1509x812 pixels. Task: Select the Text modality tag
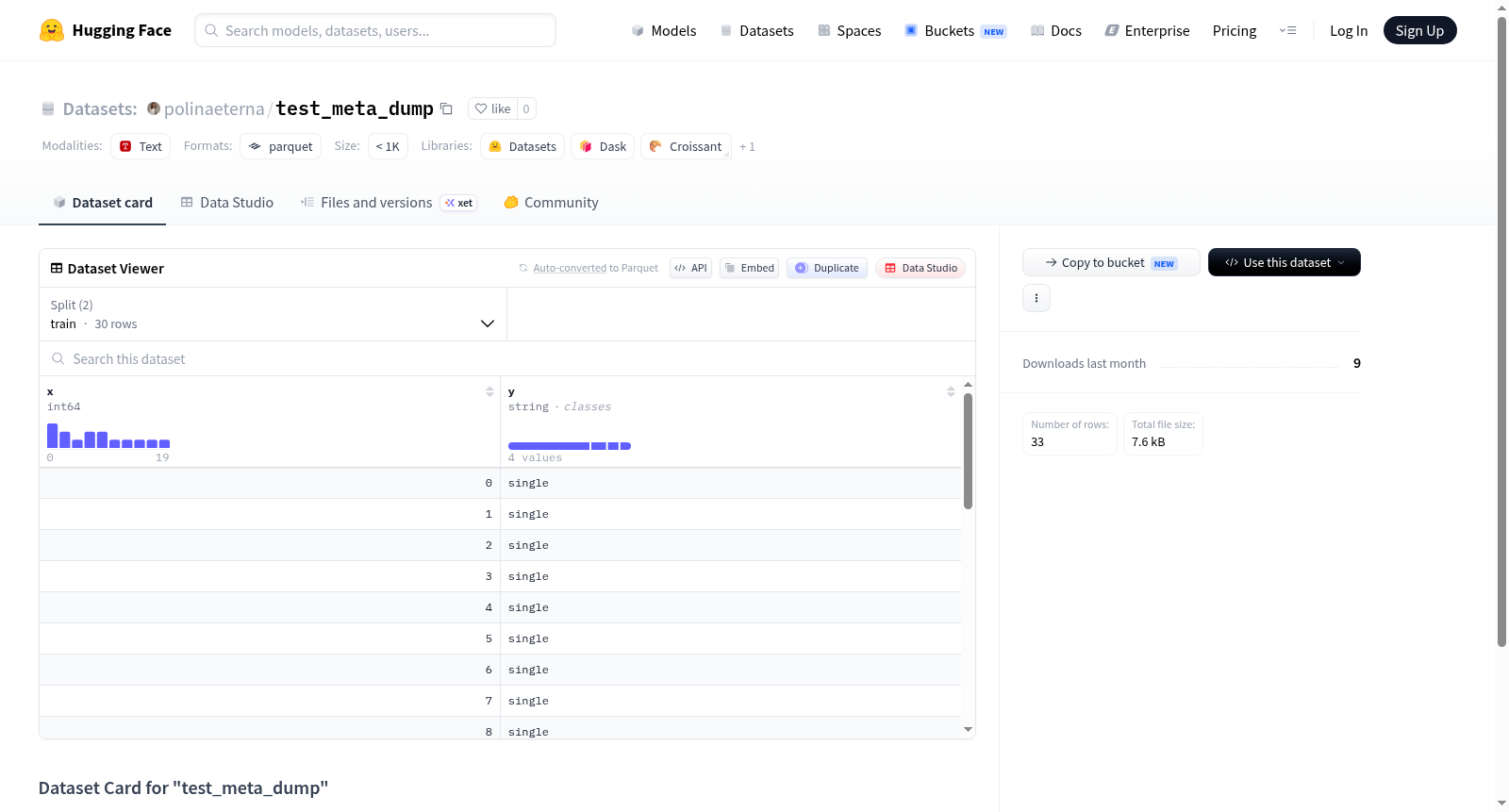tap(141, 146)
